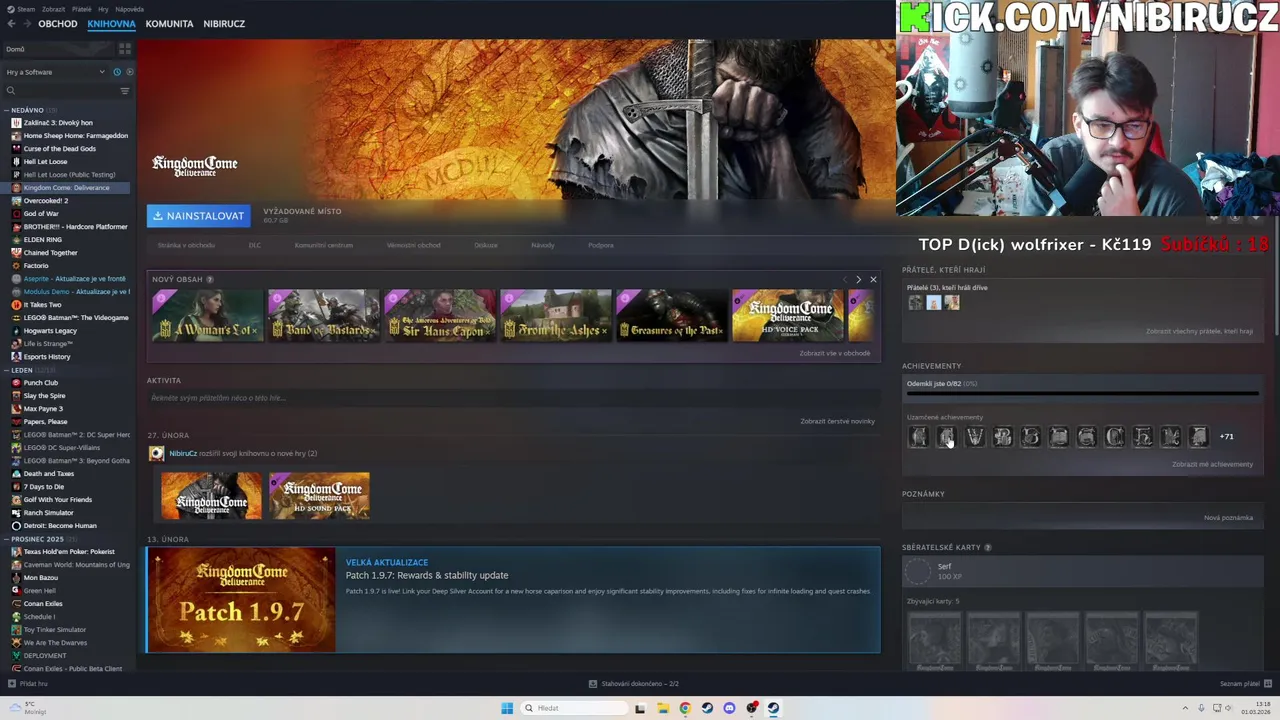Open the Přátelé menu
This screenshot has width=1280, height=720.
(x=82, y=9)
